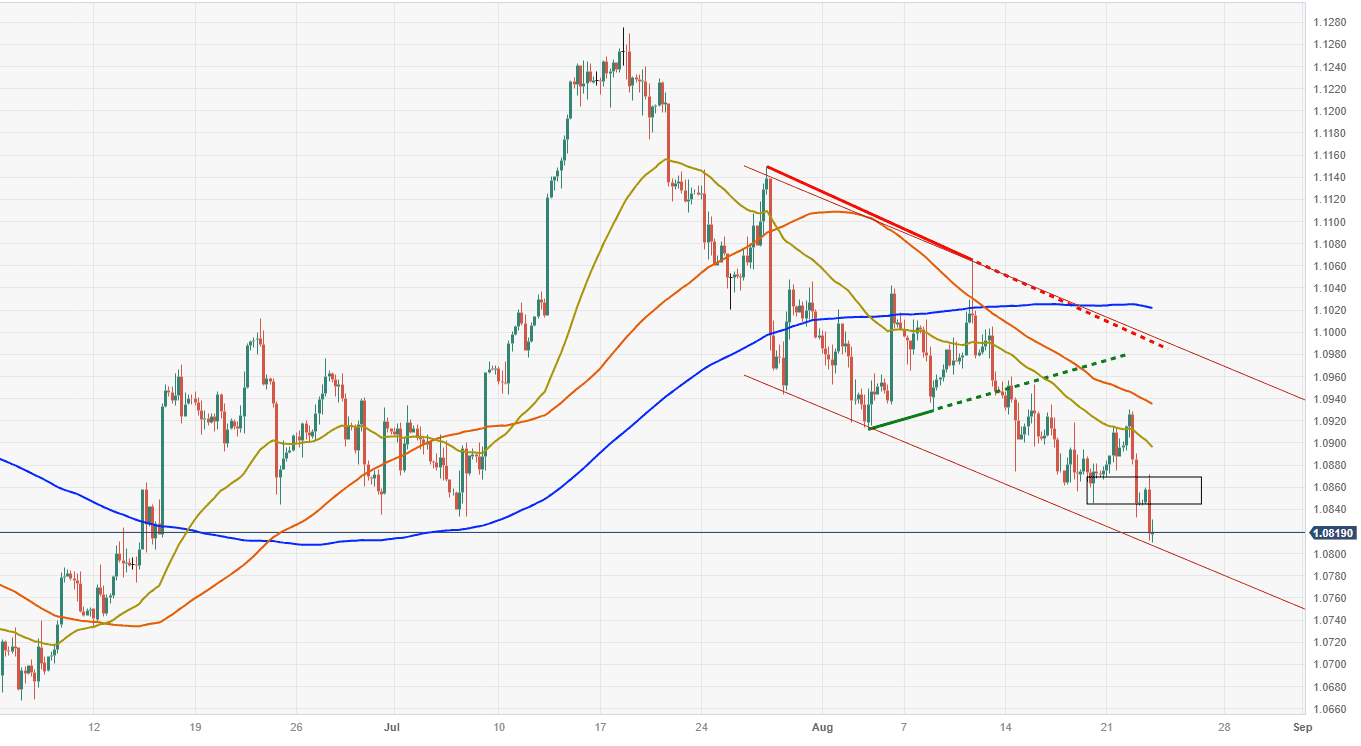Click the date axis label 17
Screen dimensions: 1361x746
pyautogui.click(x=600, y=727)
